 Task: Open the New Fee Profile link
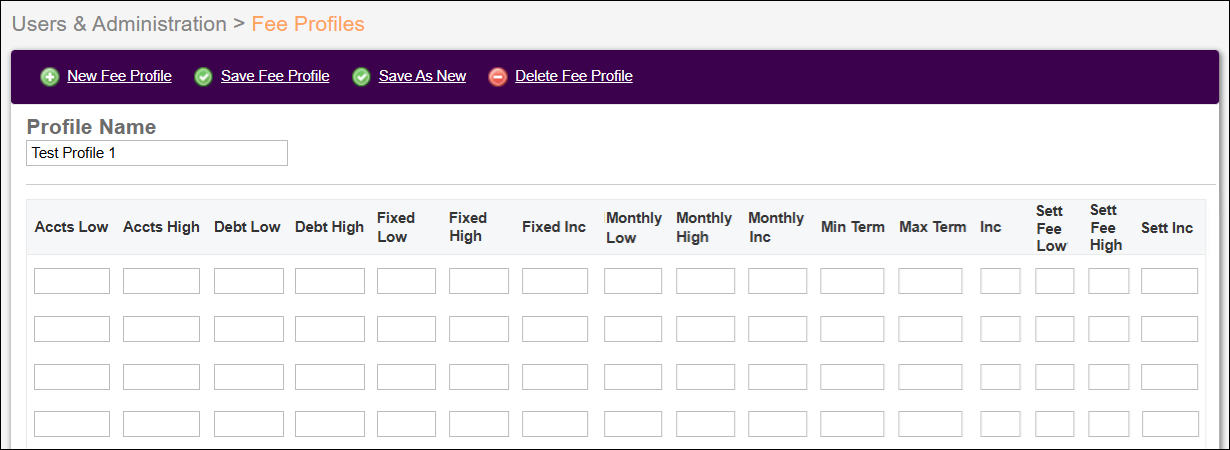pos(119,76)
